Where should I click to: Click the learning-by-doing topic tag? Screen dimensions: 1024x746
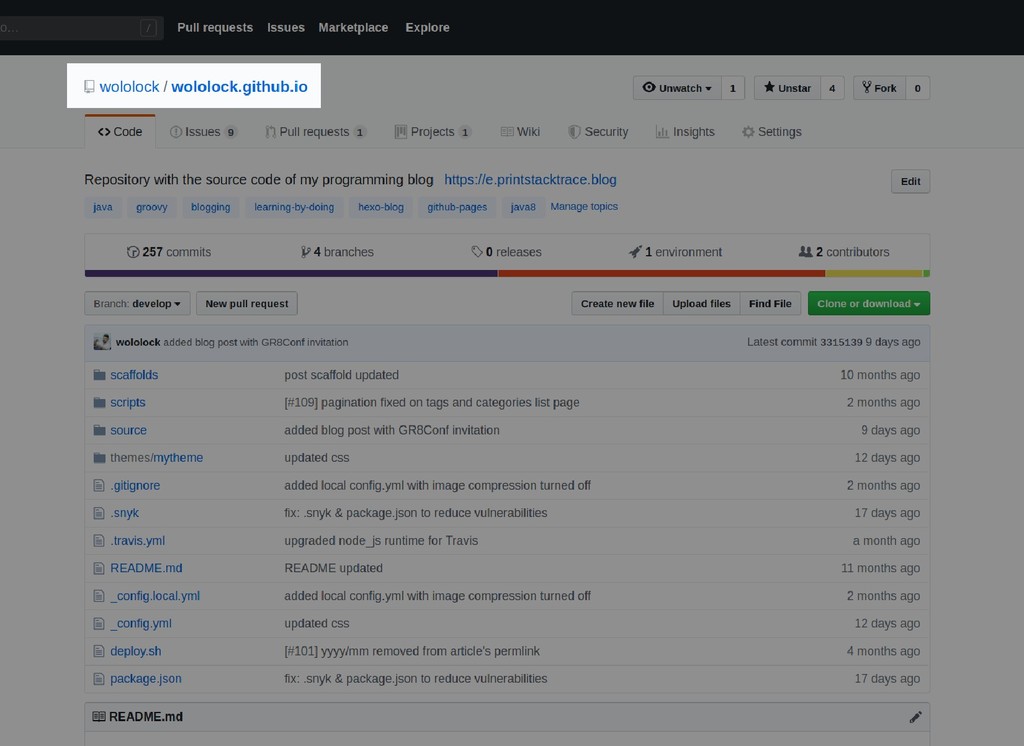(x=294, y=207)
